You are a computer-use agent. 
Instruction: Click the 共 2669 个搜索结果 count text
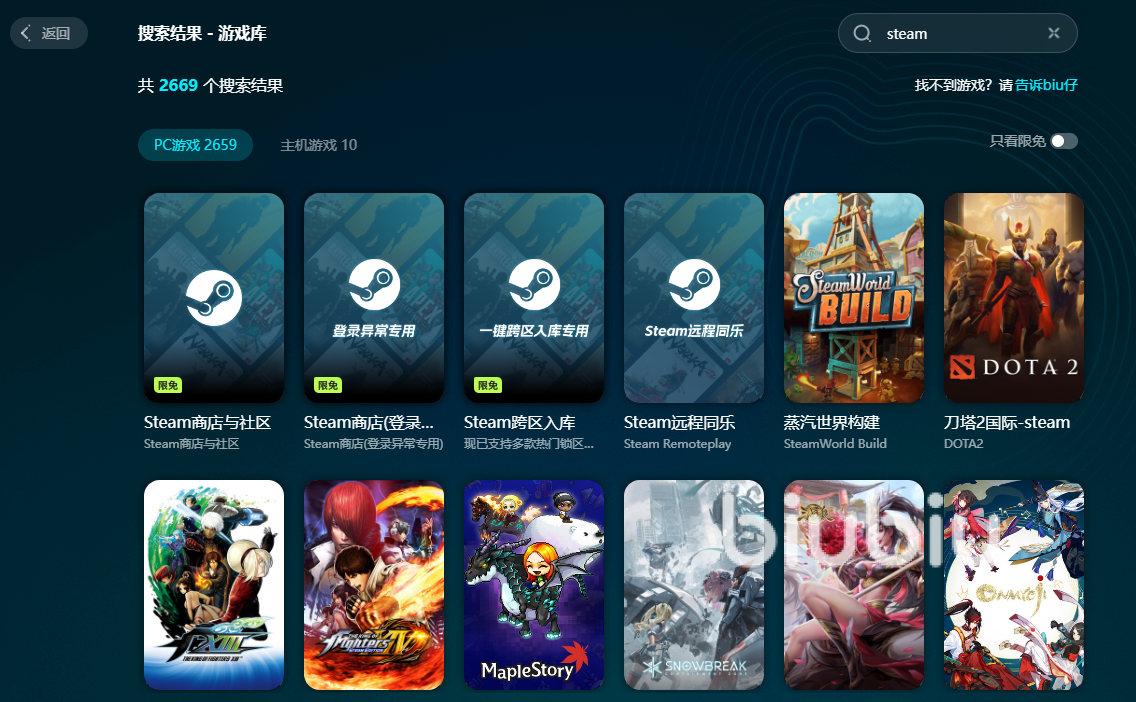tap(210, 85)
